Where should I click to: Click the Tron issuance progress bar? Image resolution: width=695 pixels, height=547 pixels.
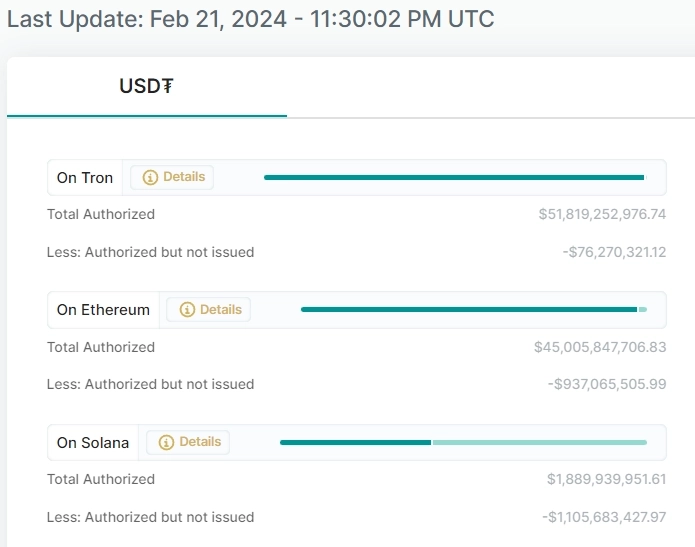point(453,178)
